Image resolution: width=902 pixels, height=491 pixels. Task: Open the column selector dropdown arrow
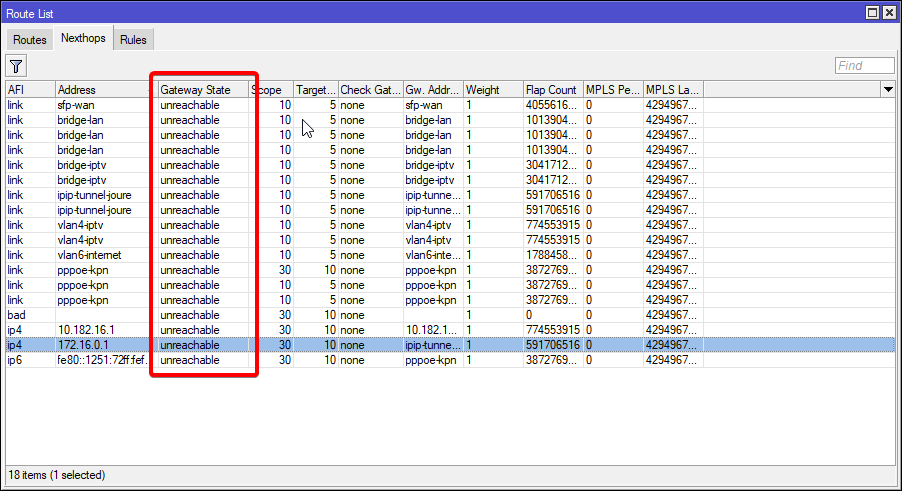(x=888, y=90)
